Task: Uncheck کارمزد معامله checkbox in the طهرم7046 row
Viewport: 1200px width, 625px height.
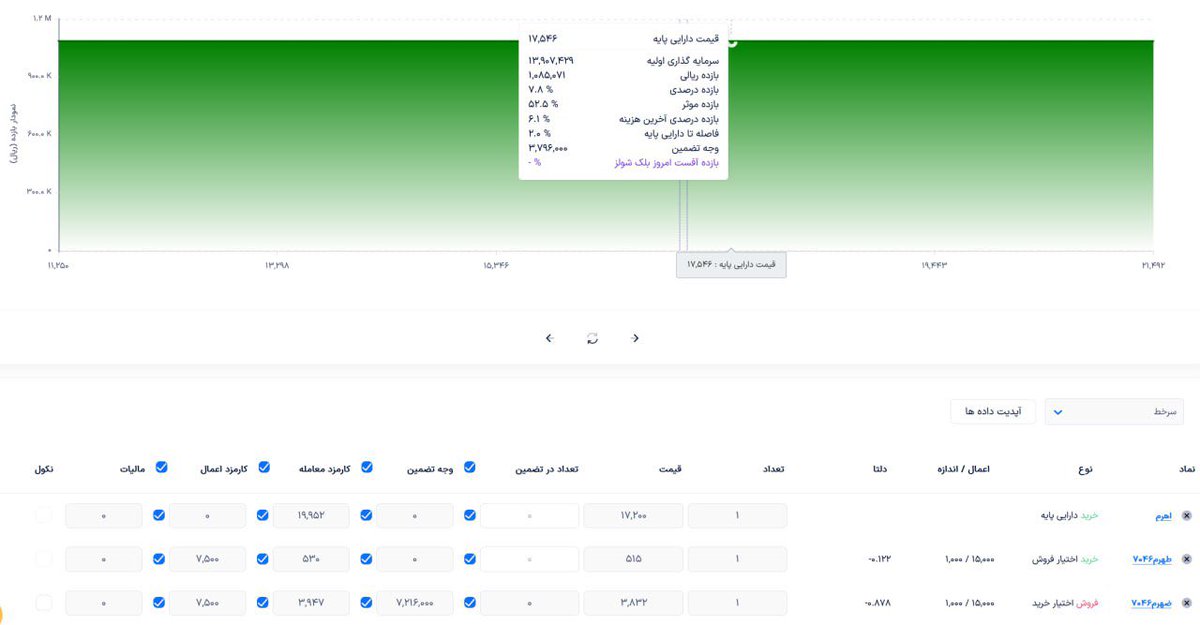Action: [366, 559]
